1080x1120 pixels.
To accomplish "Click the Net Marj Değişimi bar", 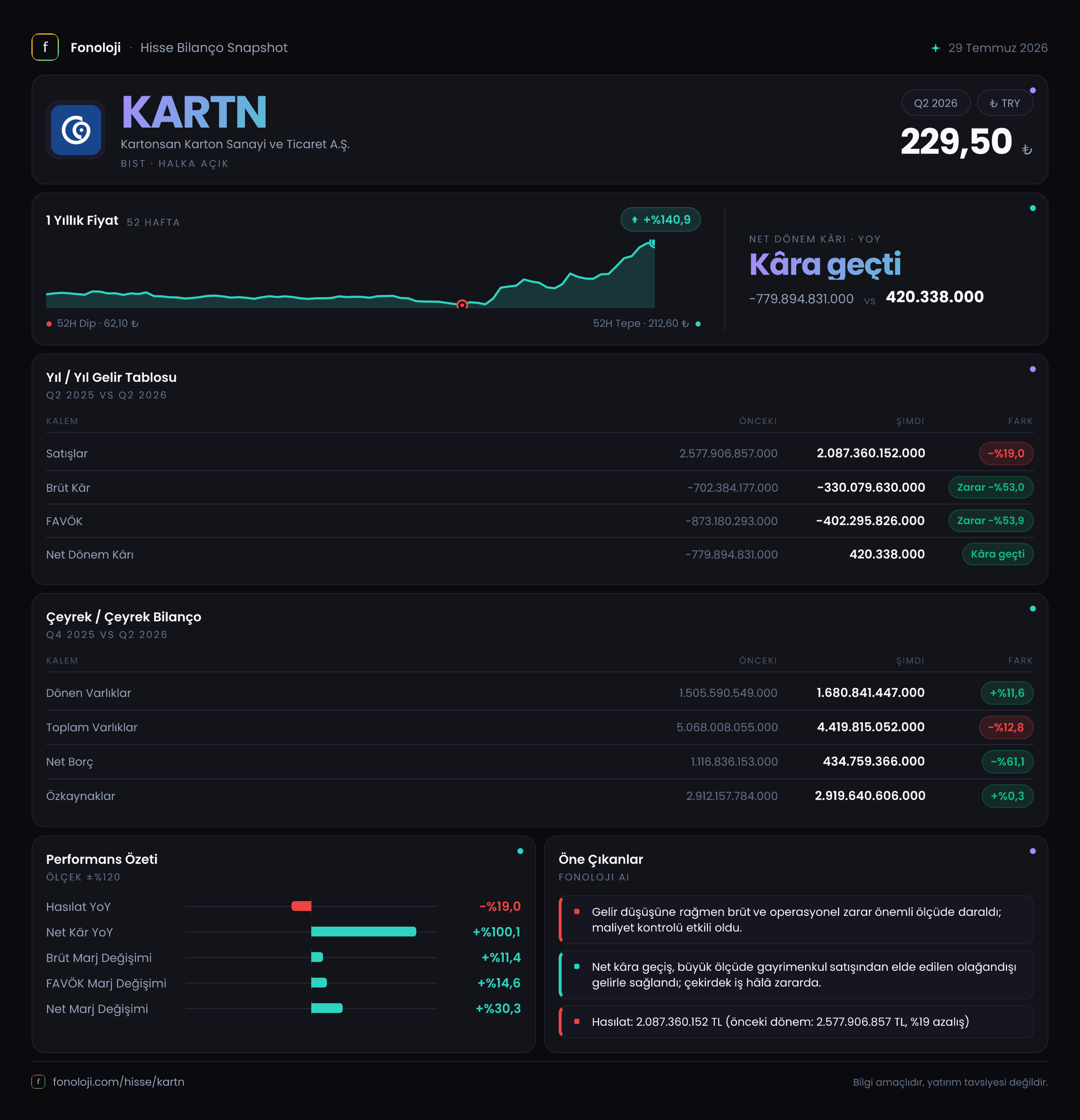I will [327, 1008].
